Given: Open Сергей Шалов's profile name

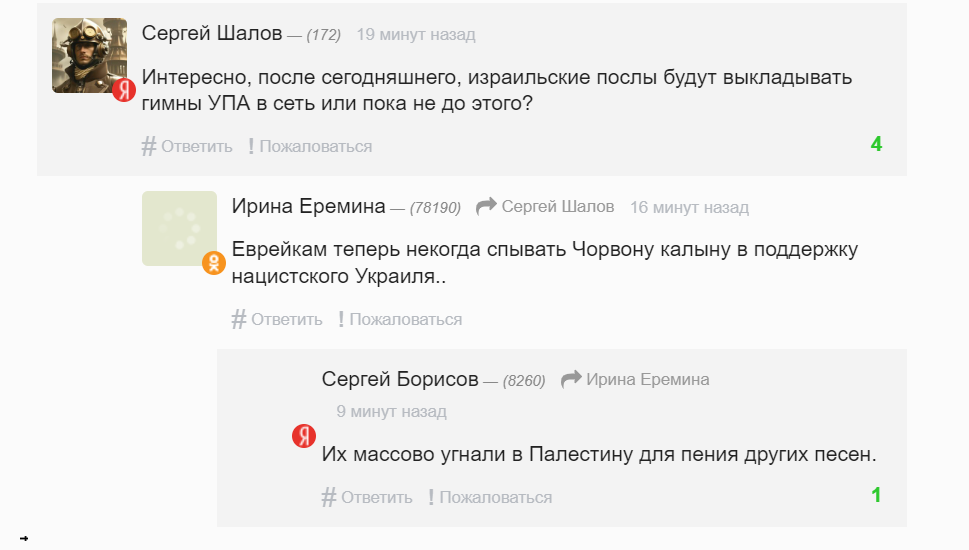Looking at the screenshot, I should click(212, 34).
